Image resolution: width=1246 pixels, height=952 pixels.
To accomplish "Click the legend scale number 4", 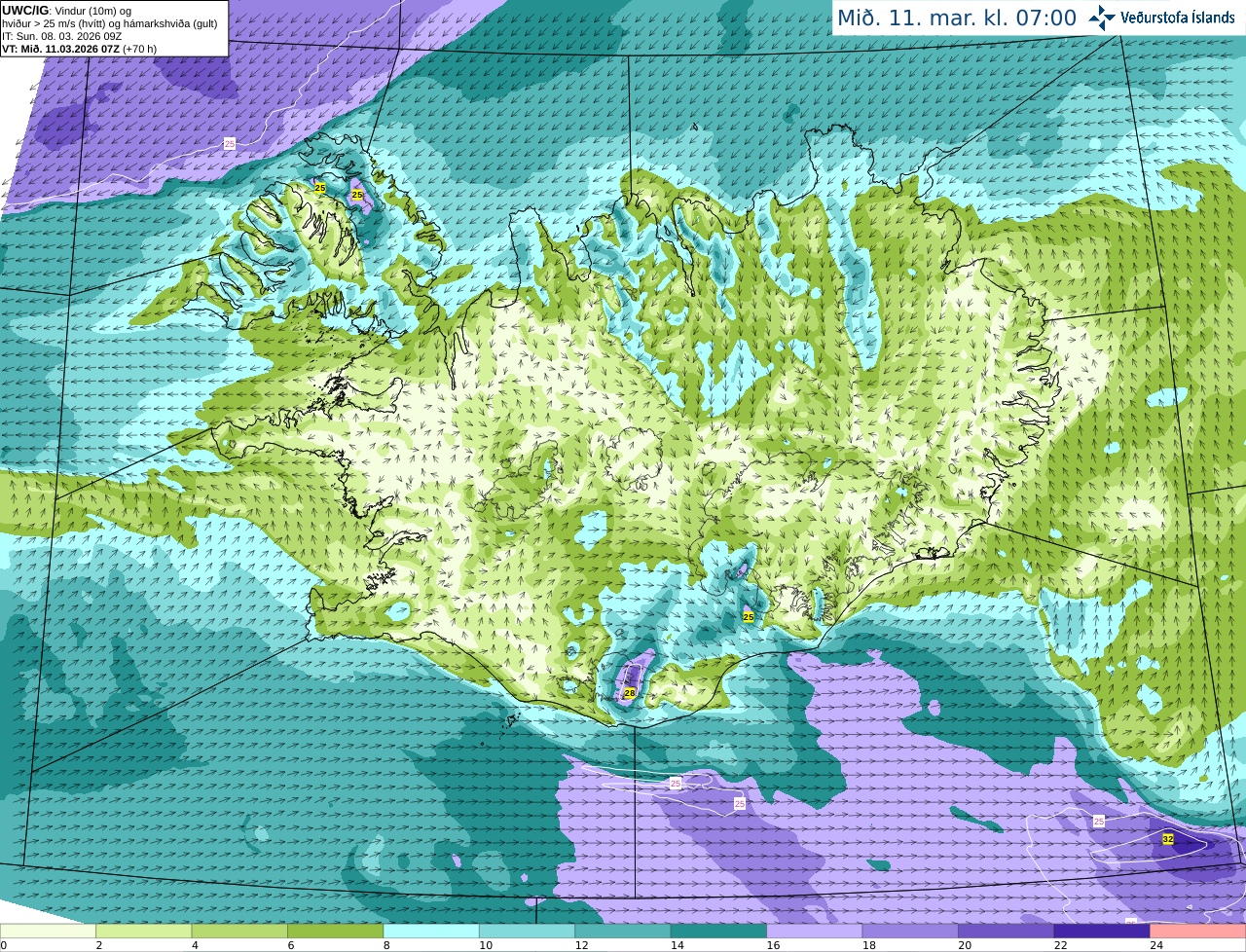I will coord(195,945).
